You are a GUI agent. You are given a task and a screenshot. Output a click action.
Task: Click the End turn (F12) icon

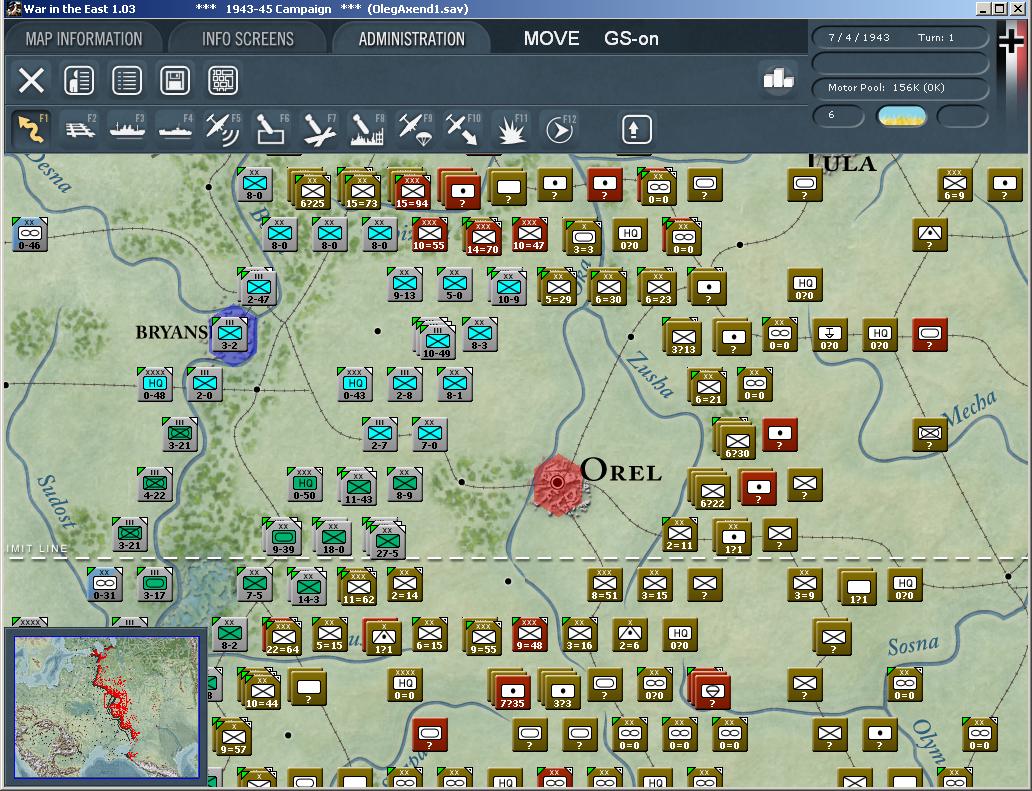pyautogui.click(x=559, y=129)
